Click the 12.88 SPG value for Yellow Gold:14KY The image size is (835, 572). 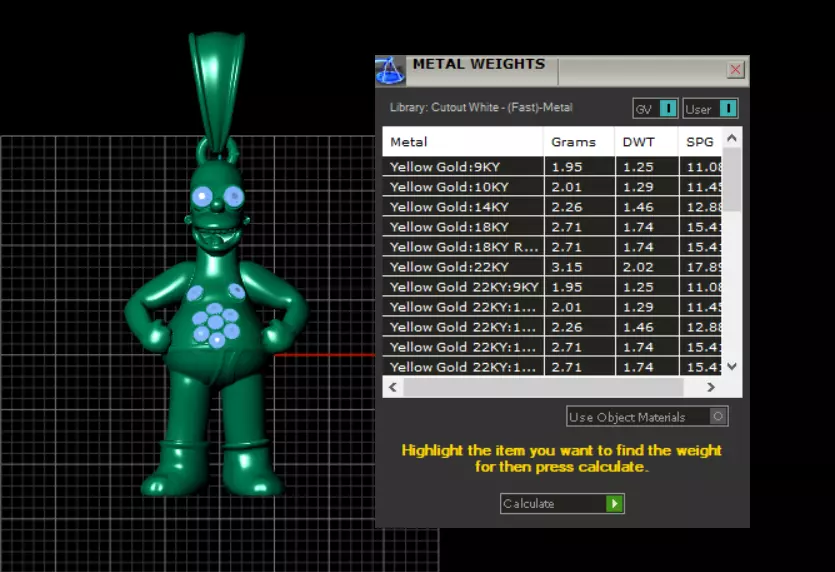click(x=704, y=207)
